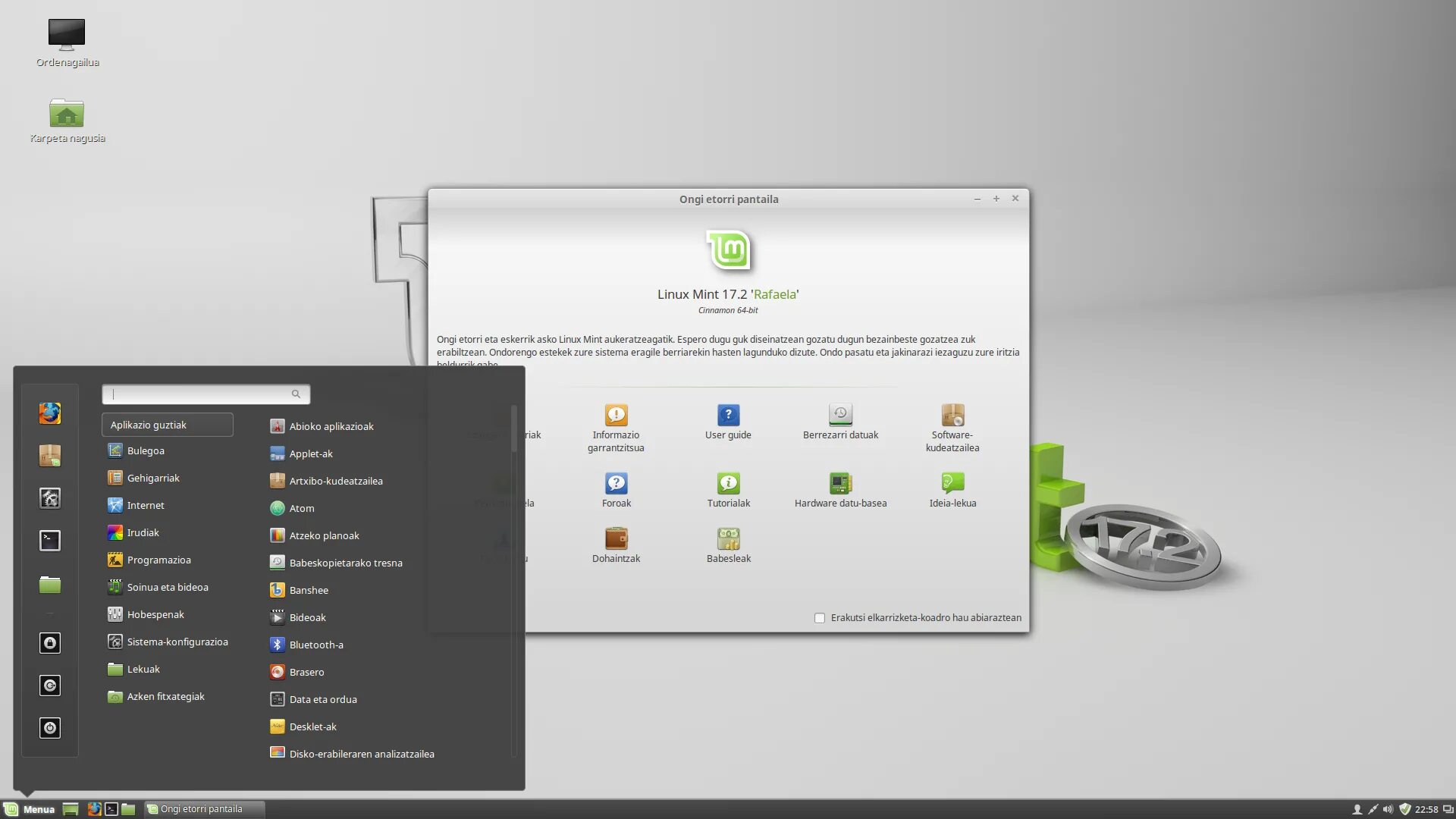Select Sistema-konfigurazioa category
Screen dimensions: 1456x819
[168, 642]
